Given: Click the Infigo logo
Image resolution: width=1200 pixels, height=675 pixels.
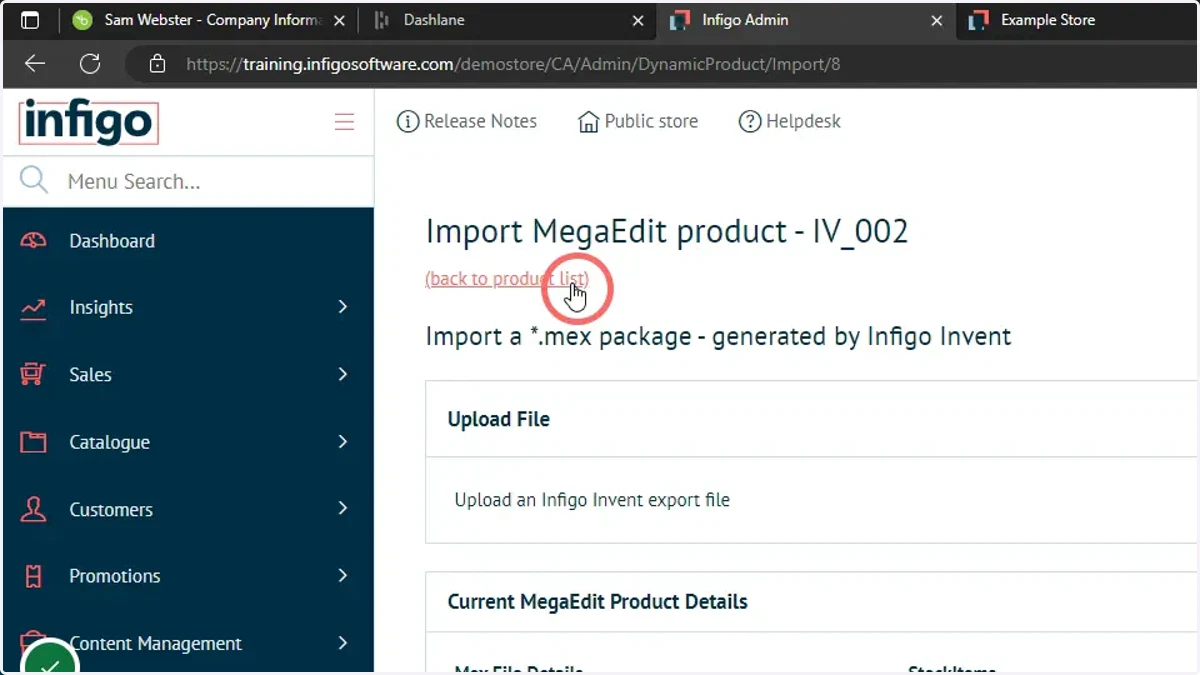Looking at the screenshot, I should [x=88, y=122].
